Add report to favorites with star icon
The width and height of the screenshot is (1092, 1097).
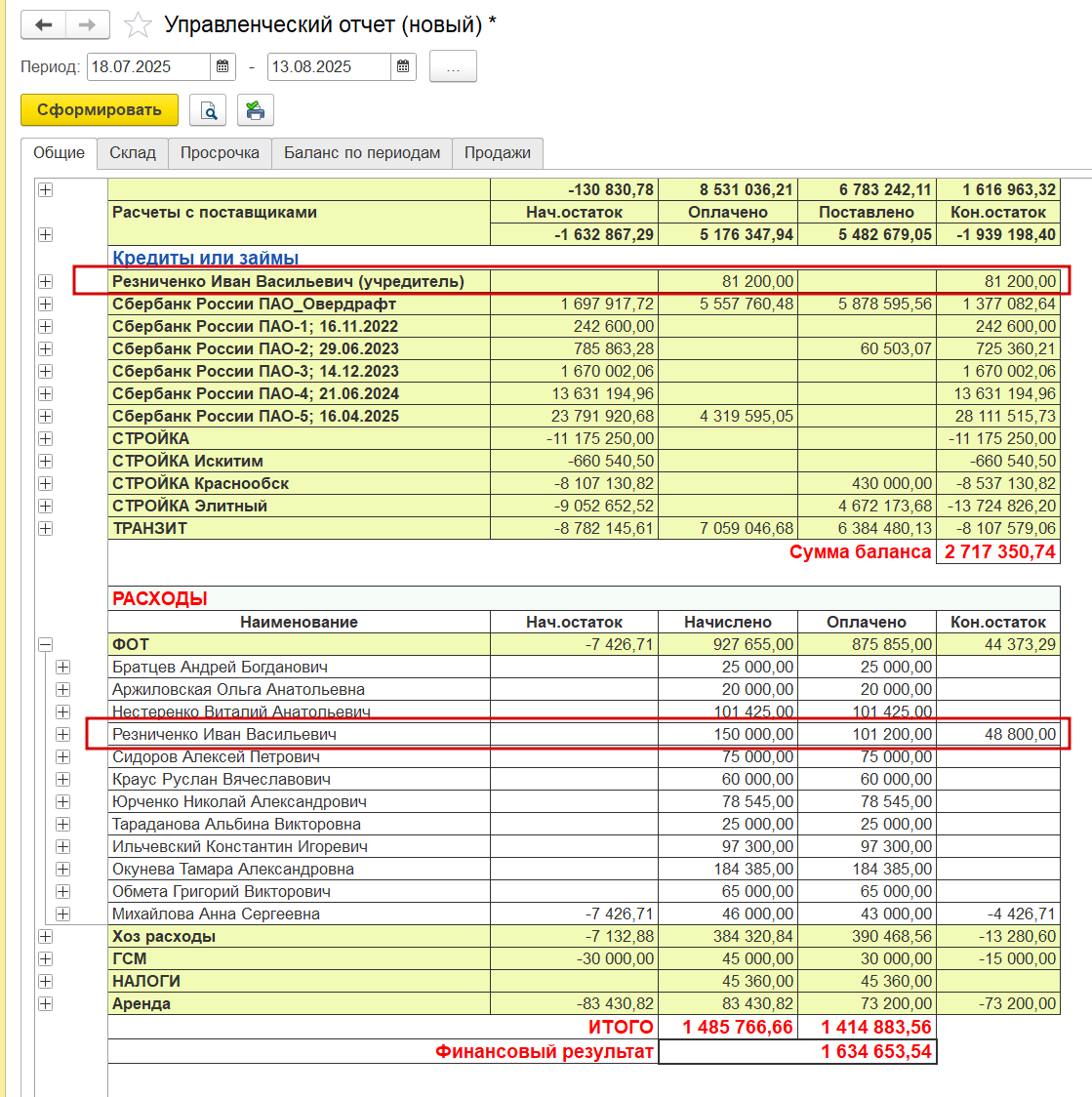[138, 25]
